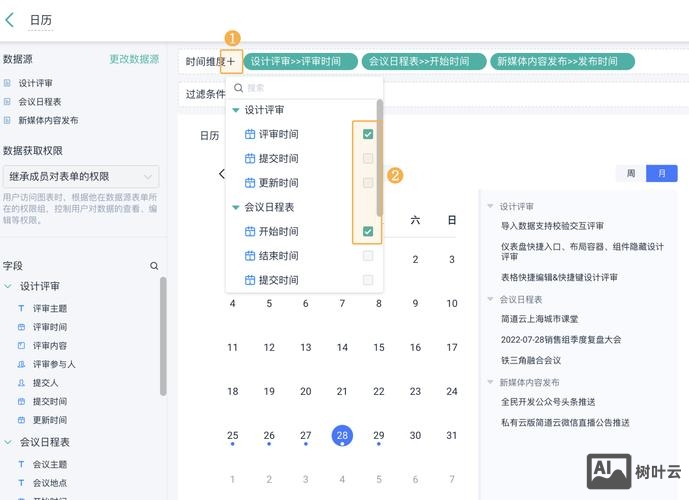Click calendar icon beside 评审时间 in dropdown
This screenshot has width=689, height=500.
point(250,134)
